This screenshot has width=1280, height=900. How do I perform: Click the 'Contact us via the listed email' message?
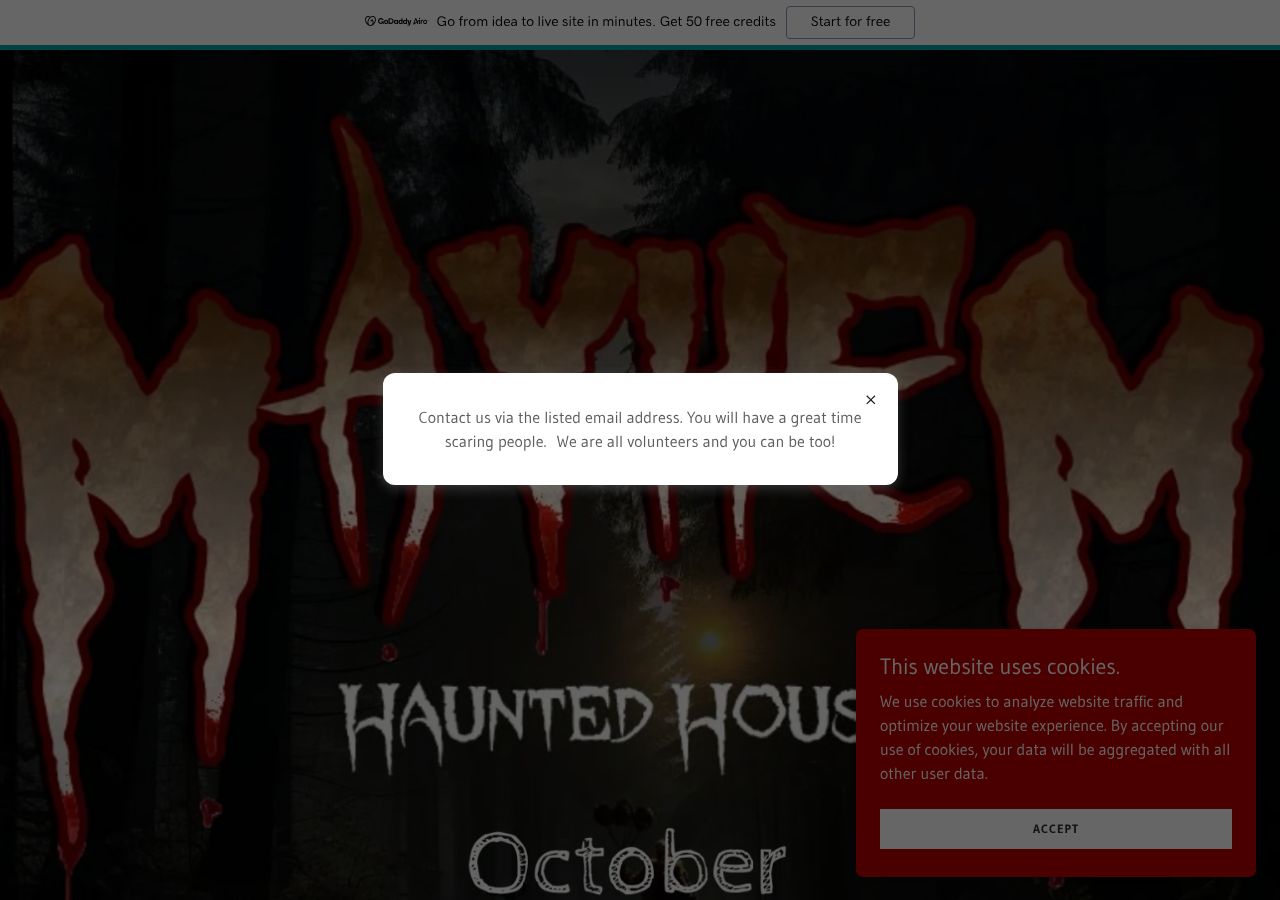640,430
